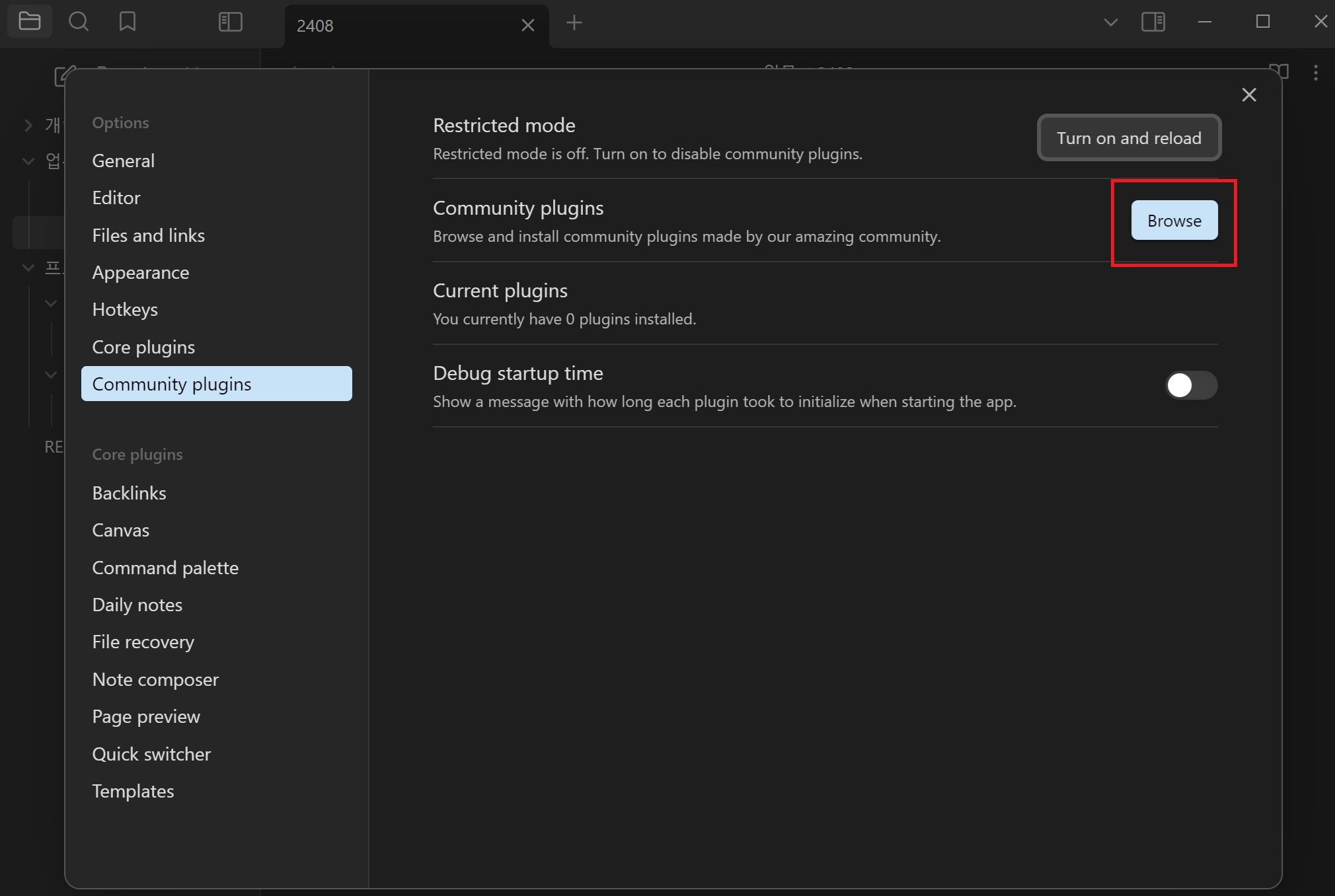The width and height of the screenshot is (1335, 896).
Task: Add a new tab with plus icon
Action: coord(574,23)
